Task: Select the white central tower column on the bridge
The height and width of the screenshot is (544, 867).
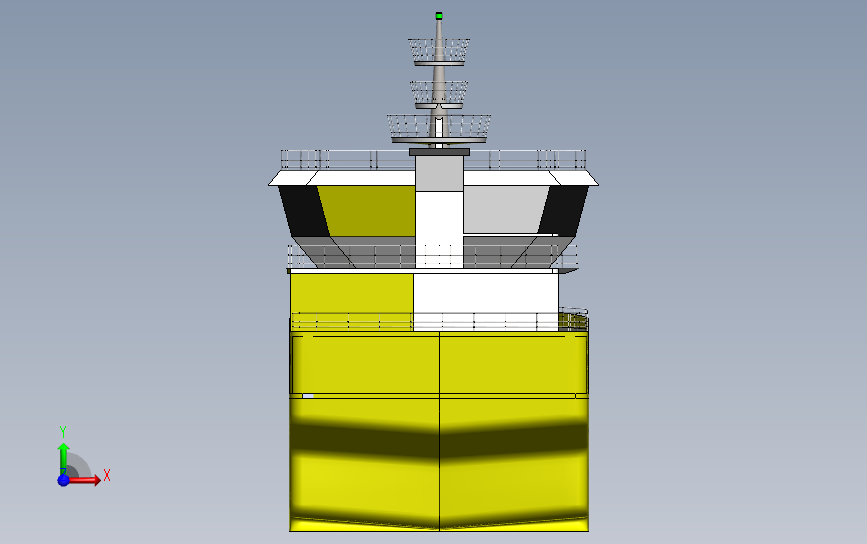Action: pyautogui.click(x=439, y=229)
